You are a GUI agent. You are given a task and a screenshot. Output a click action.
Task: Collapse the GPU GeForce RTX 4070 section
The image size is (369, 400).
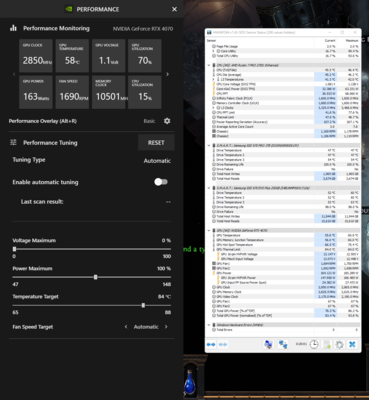[209, 230]
